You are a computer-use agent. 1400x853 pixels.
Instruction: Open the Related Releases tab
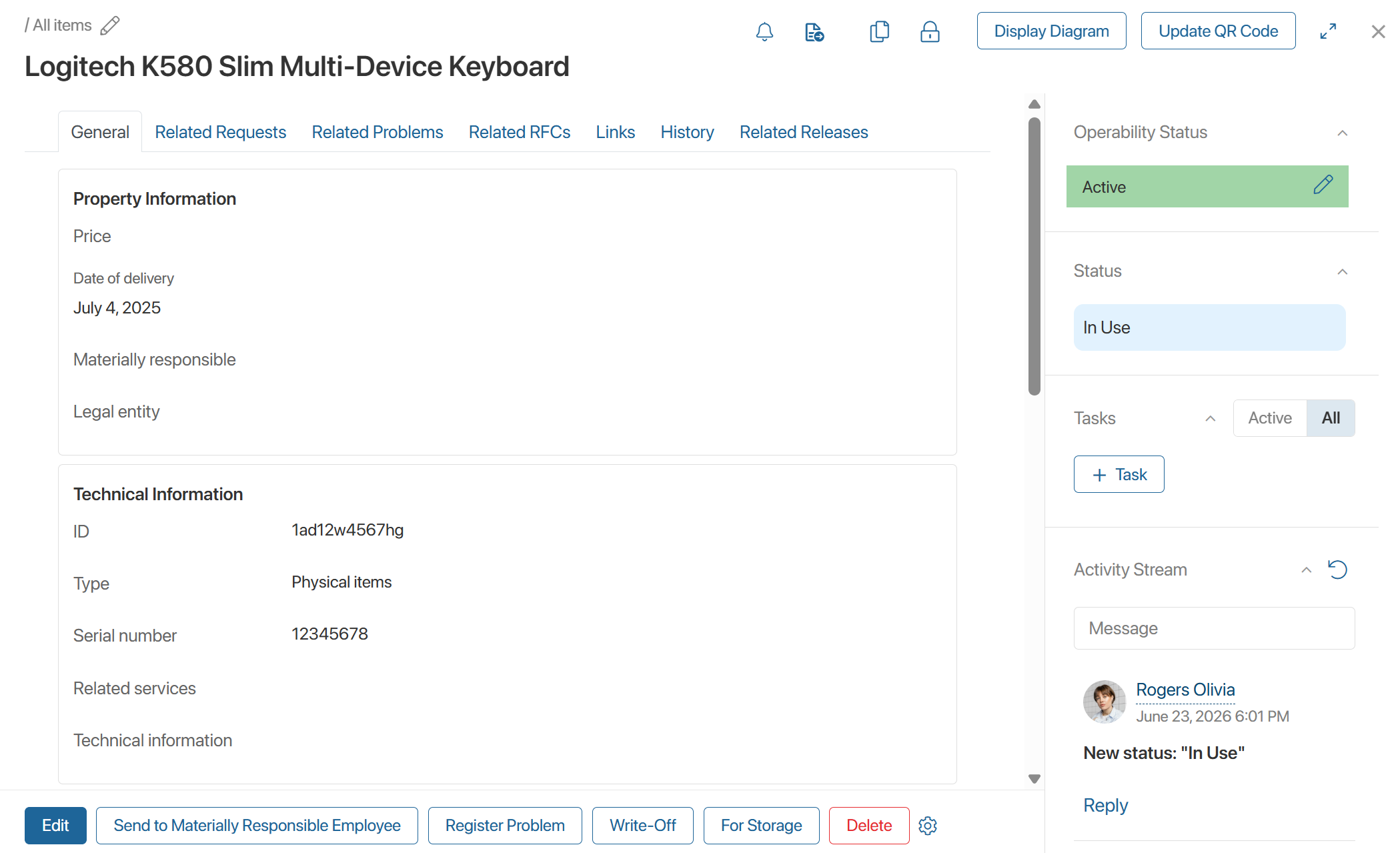[804, 132]
